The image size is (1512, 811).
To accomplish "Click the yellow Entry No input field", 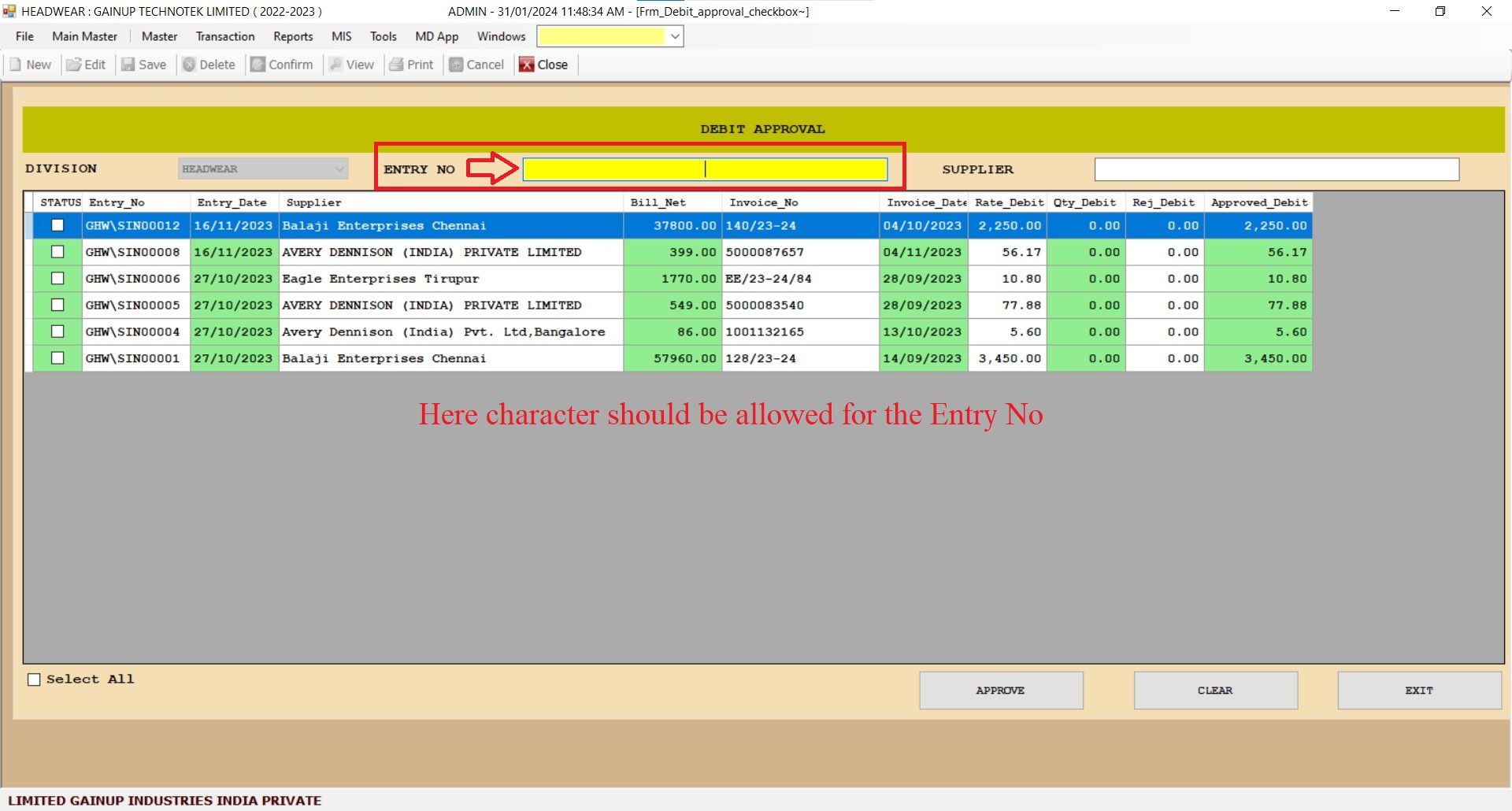I will coord(705,169).
